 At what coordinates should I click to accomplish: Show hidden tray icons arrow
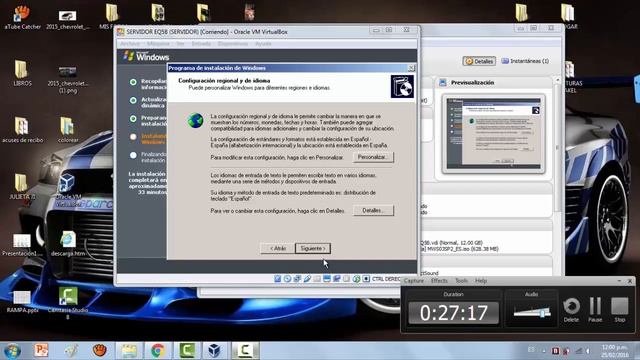click(544, 351)
